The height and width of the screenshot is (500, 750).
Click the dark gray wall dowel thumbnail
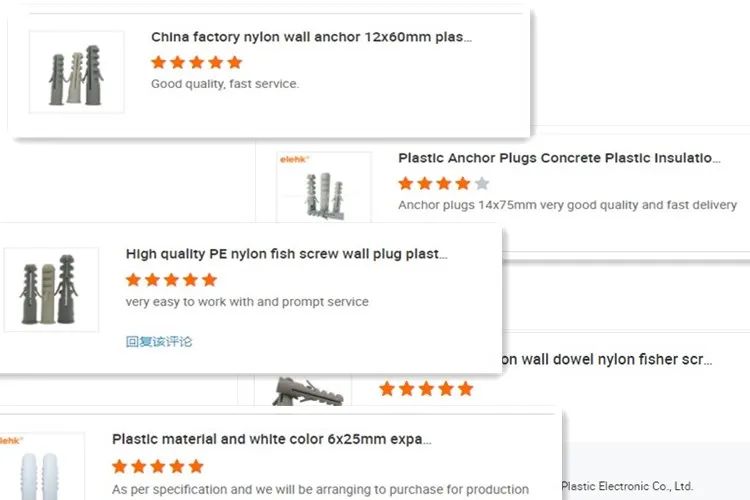coord(305,391)
